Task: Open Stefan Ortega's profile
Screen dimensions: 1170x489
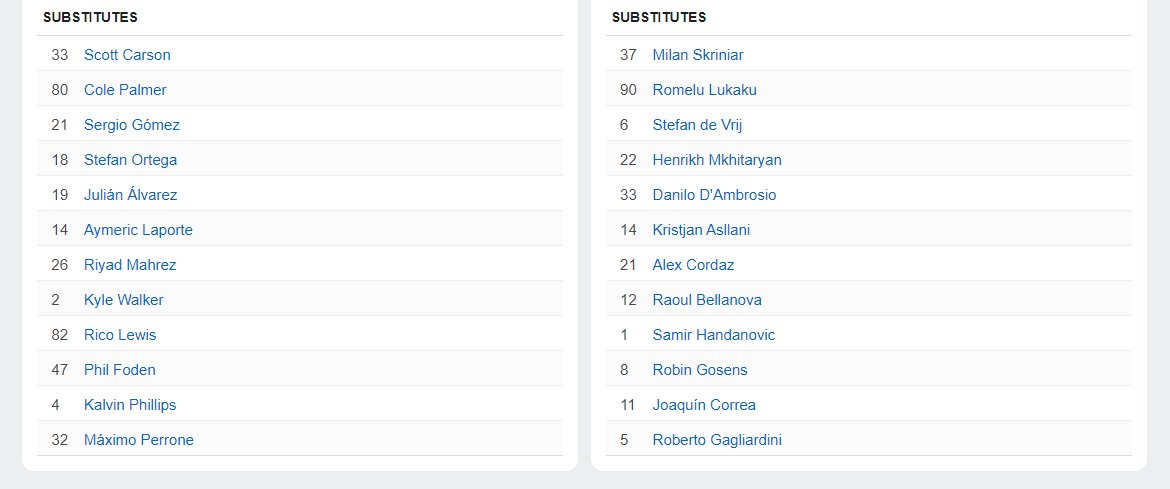Action: 130,160
